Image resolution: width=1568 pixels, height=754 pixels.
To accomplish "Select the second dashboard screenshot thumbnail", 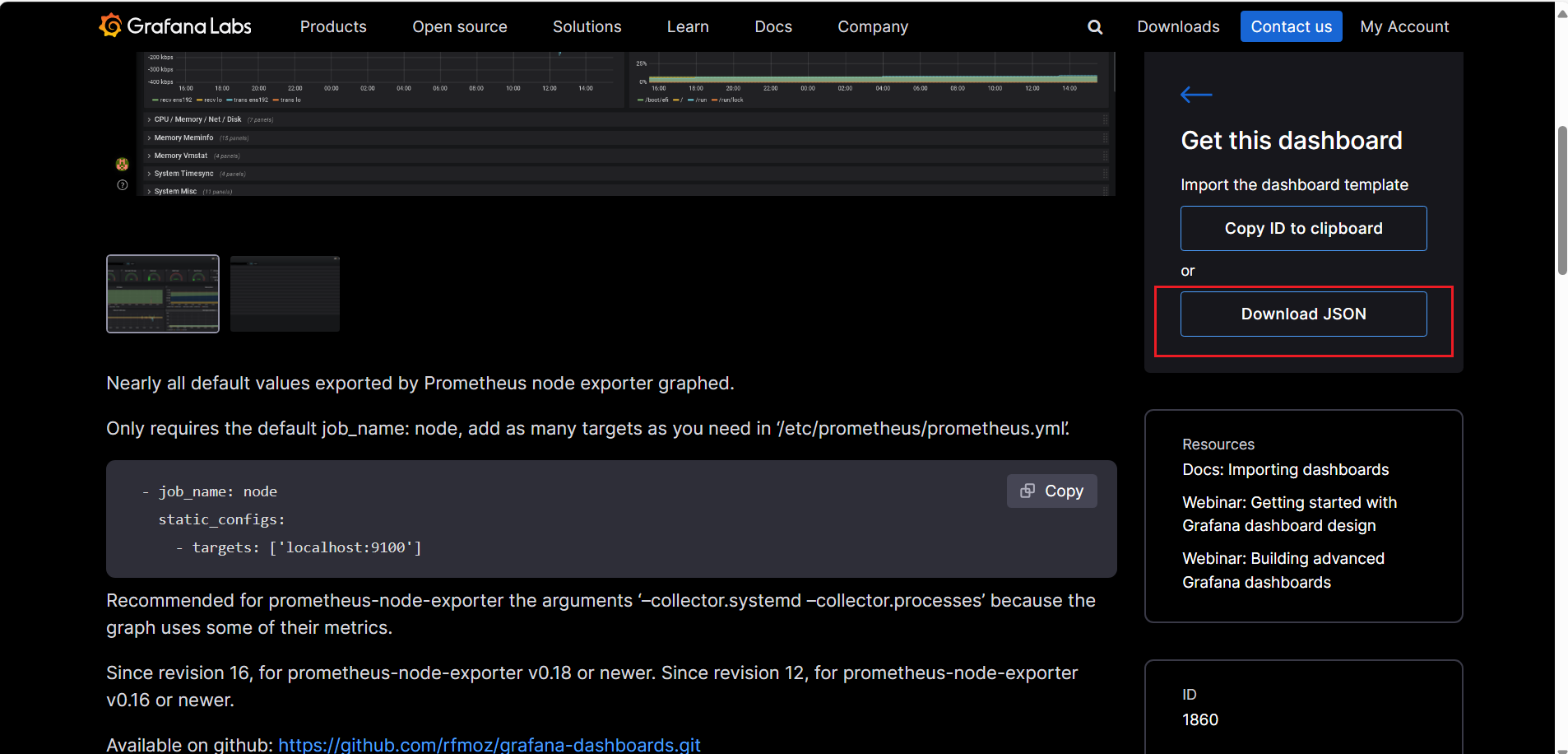I will [285, 294].
